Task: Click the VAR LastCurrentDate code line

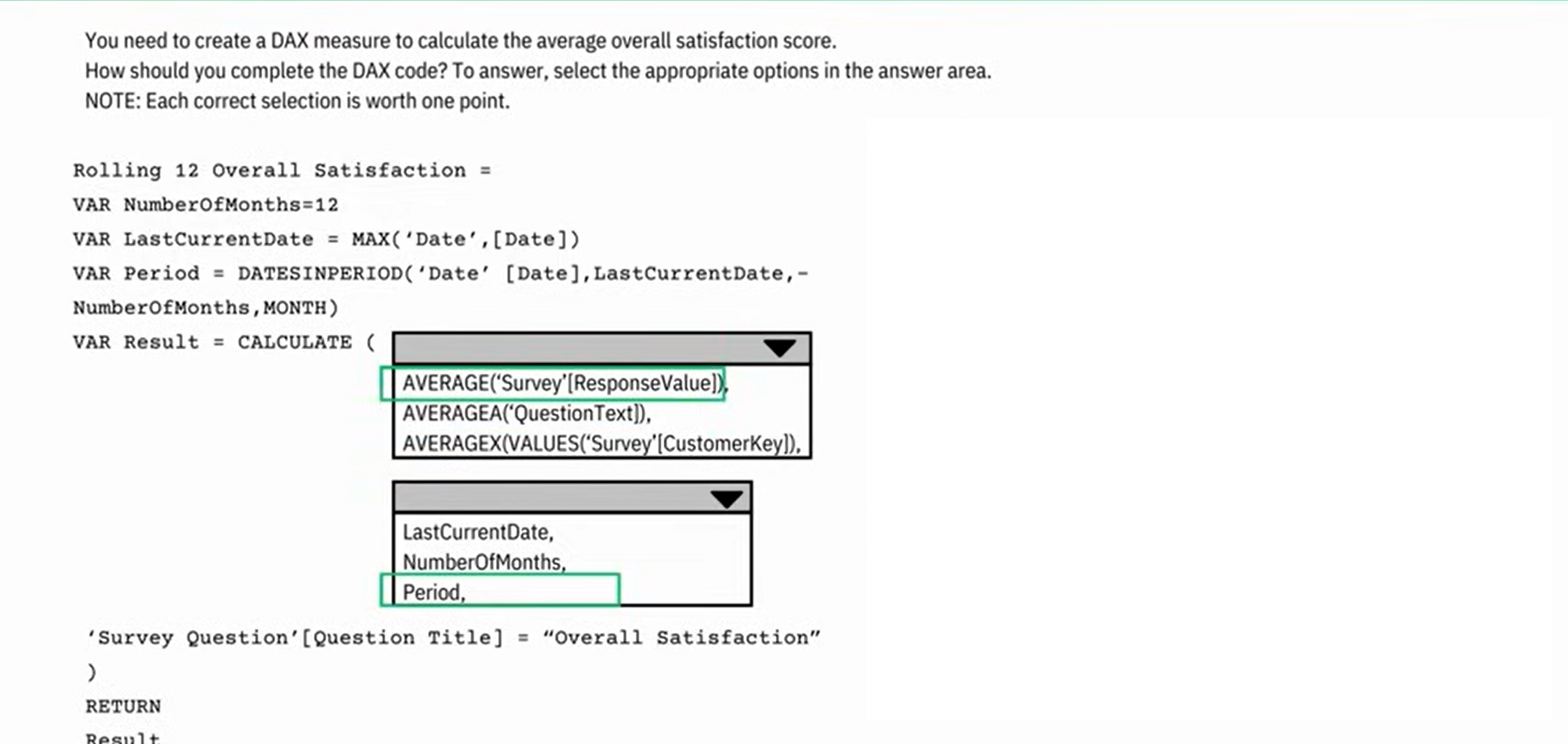Action: (326, 239)
